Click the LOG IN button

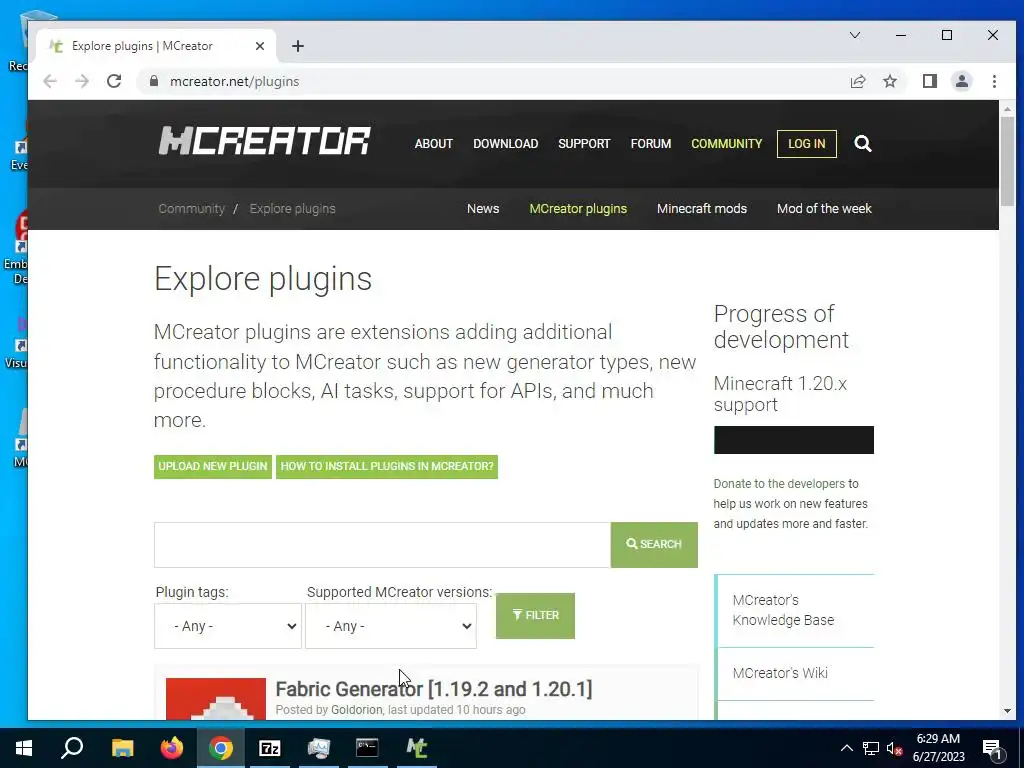tap(807, 144)
